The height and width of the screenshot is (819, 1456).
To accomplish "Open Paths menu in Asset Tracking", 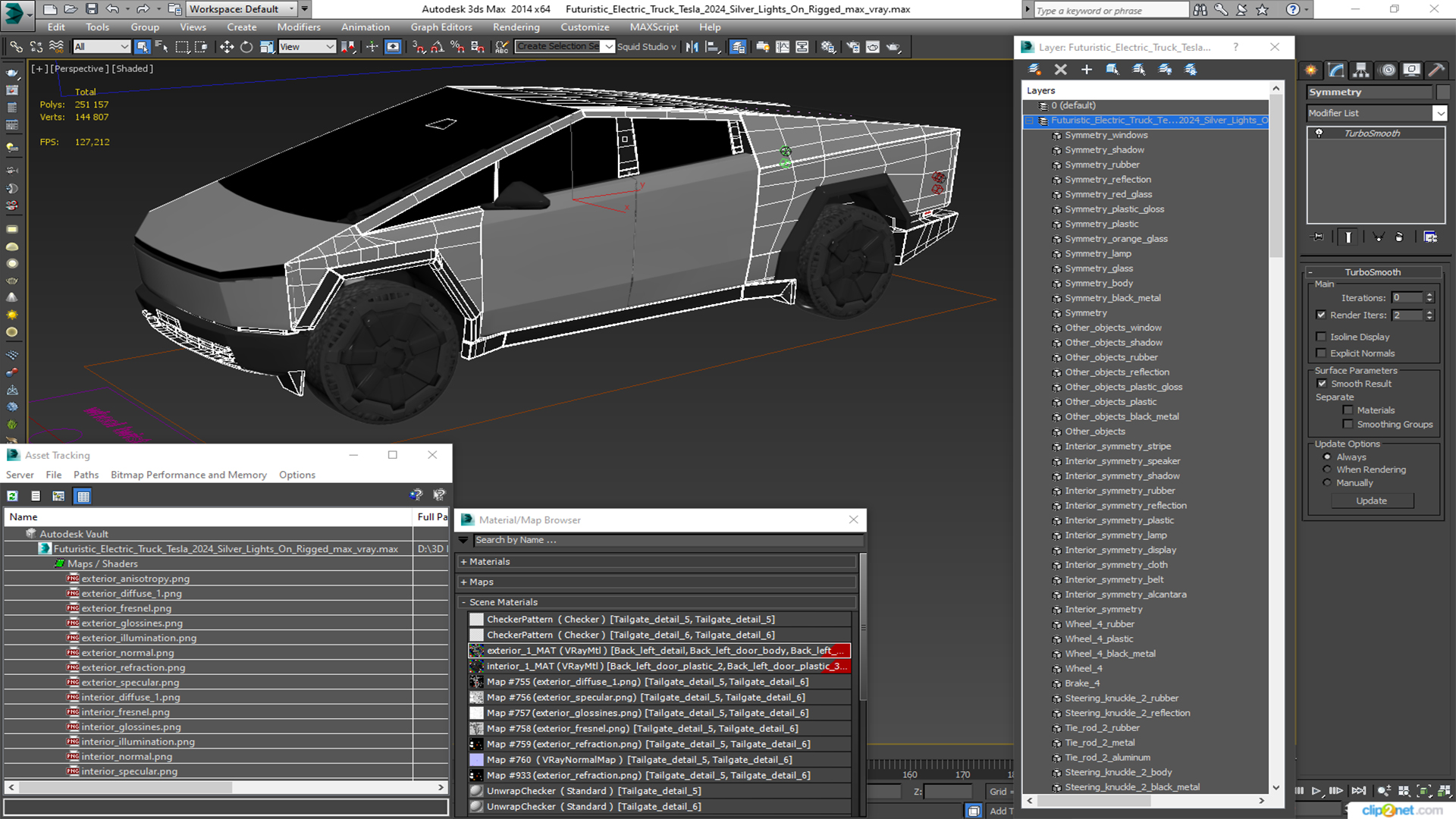I will 86,475.
